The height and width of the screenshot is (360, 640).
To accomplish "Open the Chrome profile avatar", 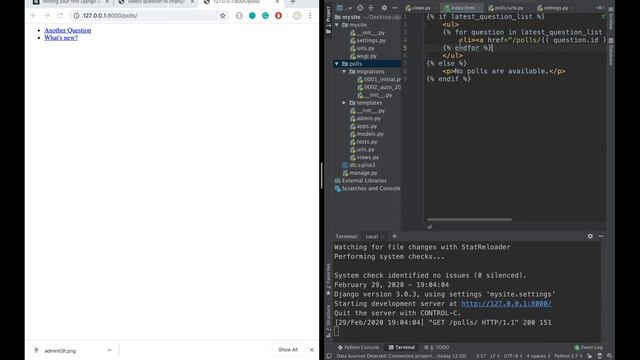I will [297, 16].
